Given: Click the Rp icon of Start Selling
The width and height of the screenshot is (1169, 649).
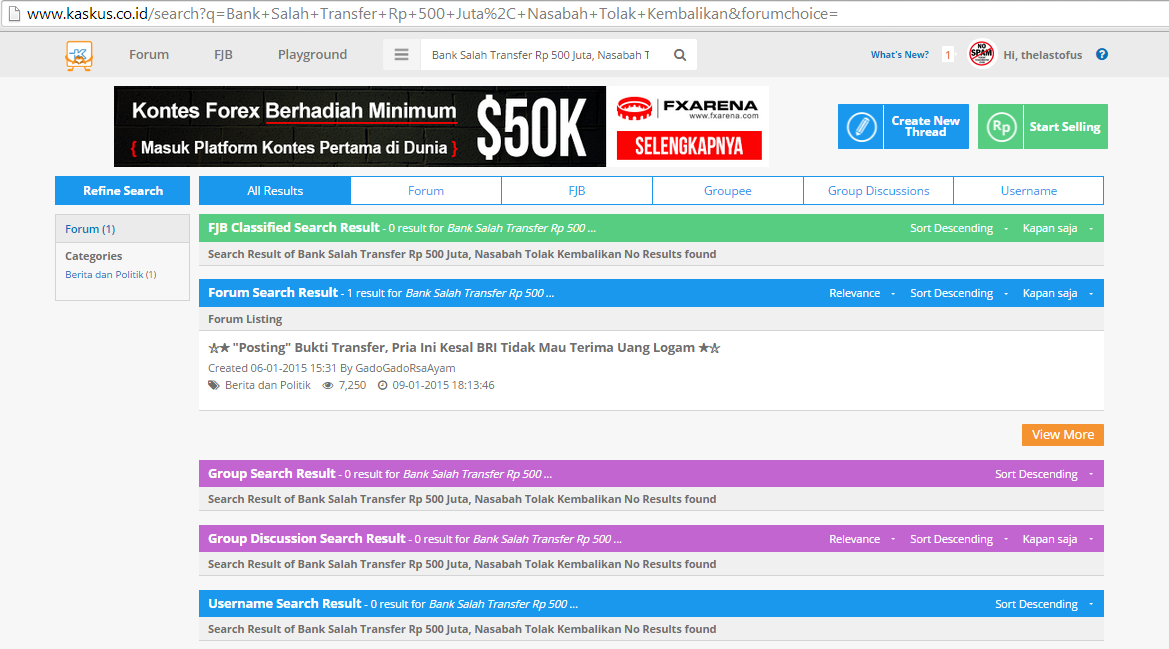Looking at the screenshot, I should tap(1001, 126).
